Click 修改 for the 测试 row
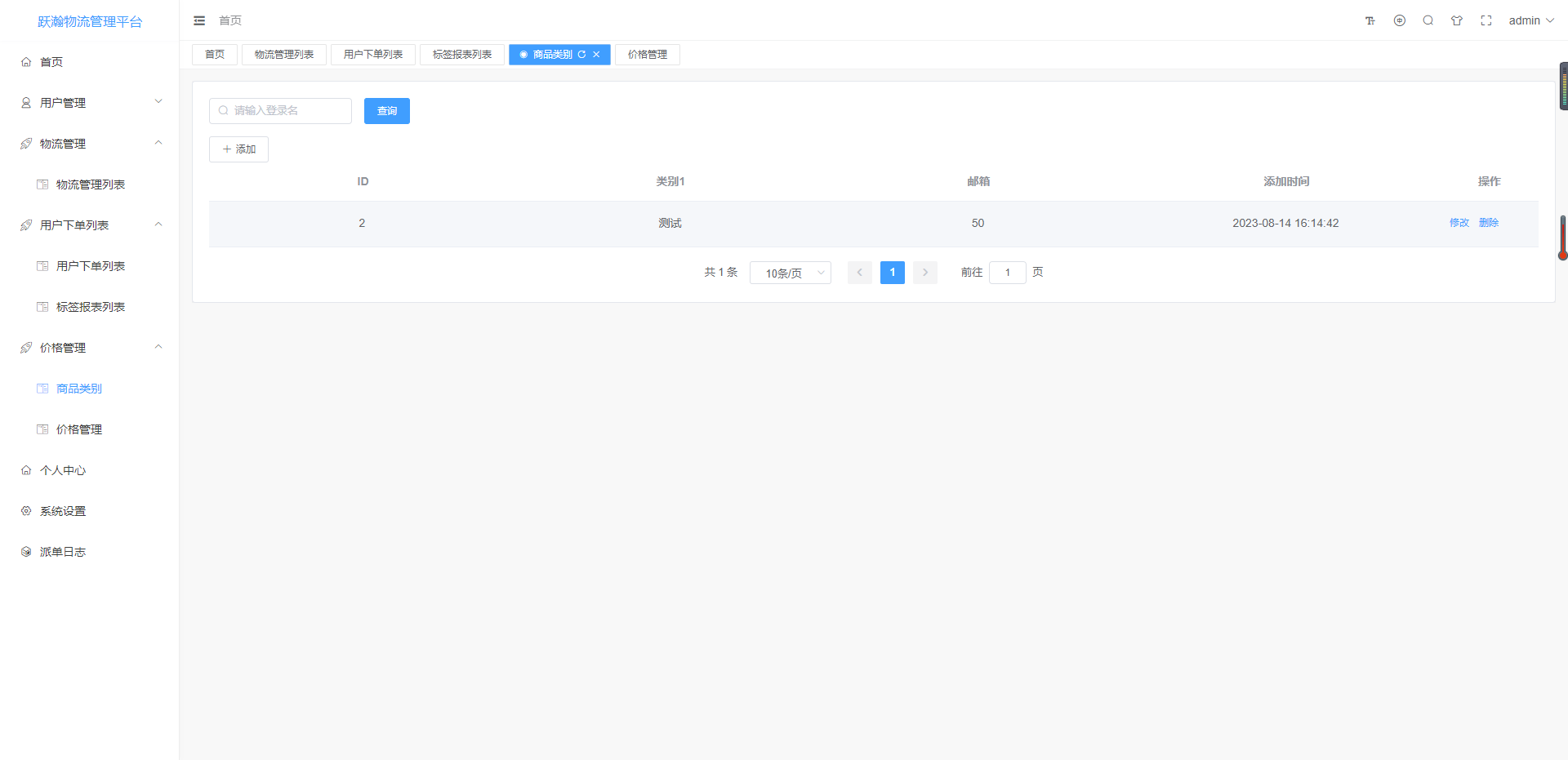This screenshot has height=760, width=1568. click(1459, 223)
